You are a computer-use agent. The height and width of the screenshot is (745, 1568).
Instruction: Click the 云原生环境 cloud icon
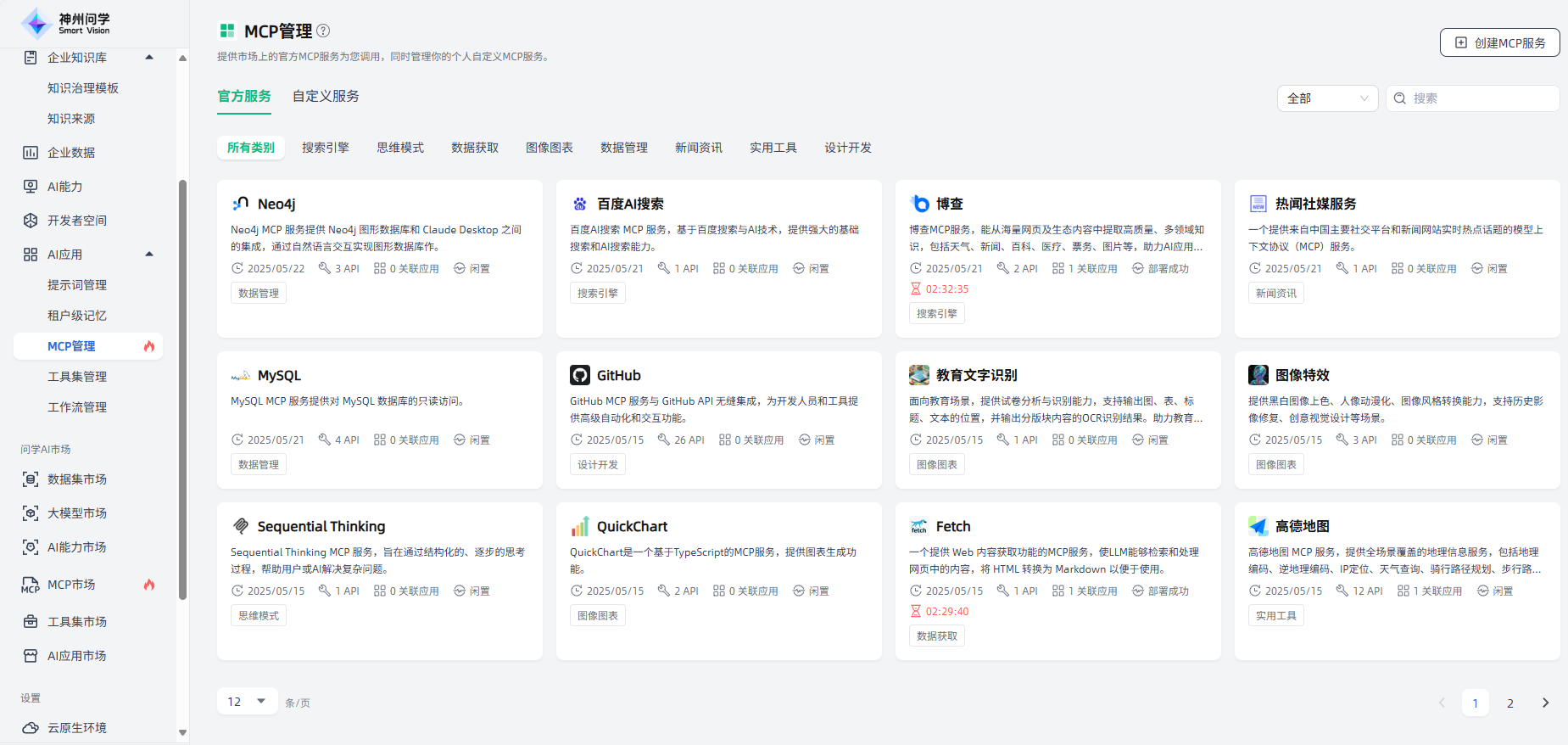(x=31, y=728)
